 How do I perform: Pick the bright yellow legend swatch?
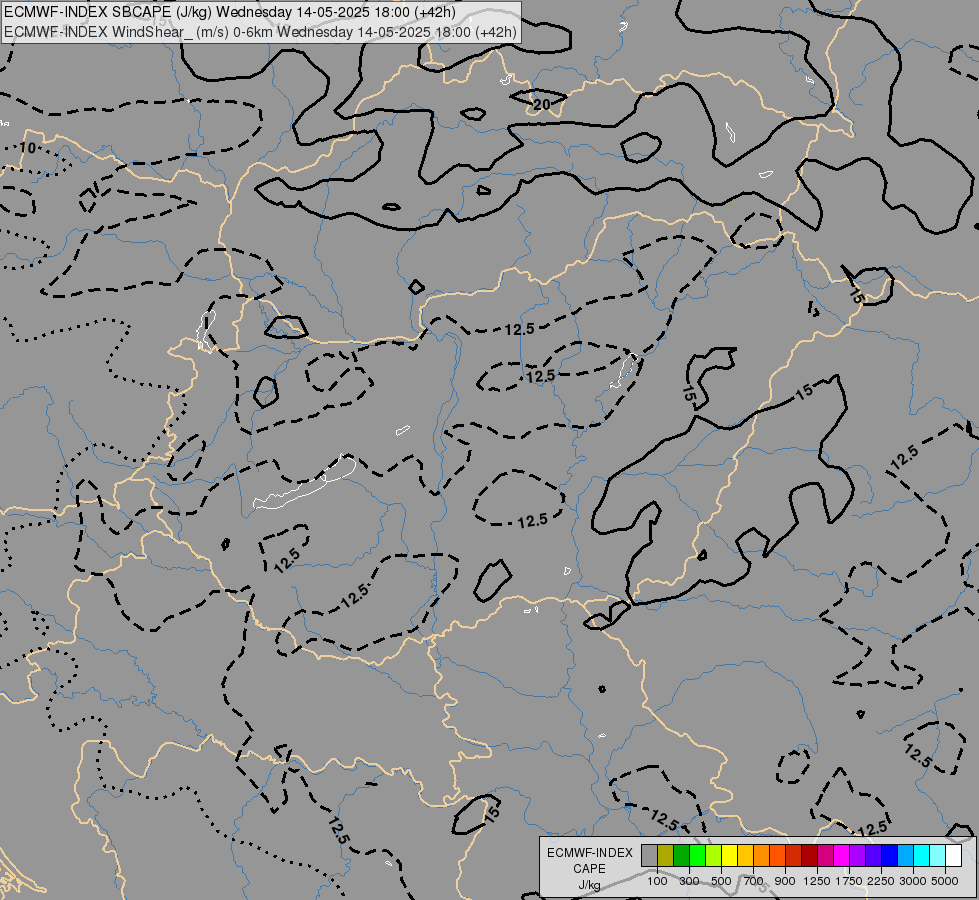pyautogui.click(x=730, y=856)
